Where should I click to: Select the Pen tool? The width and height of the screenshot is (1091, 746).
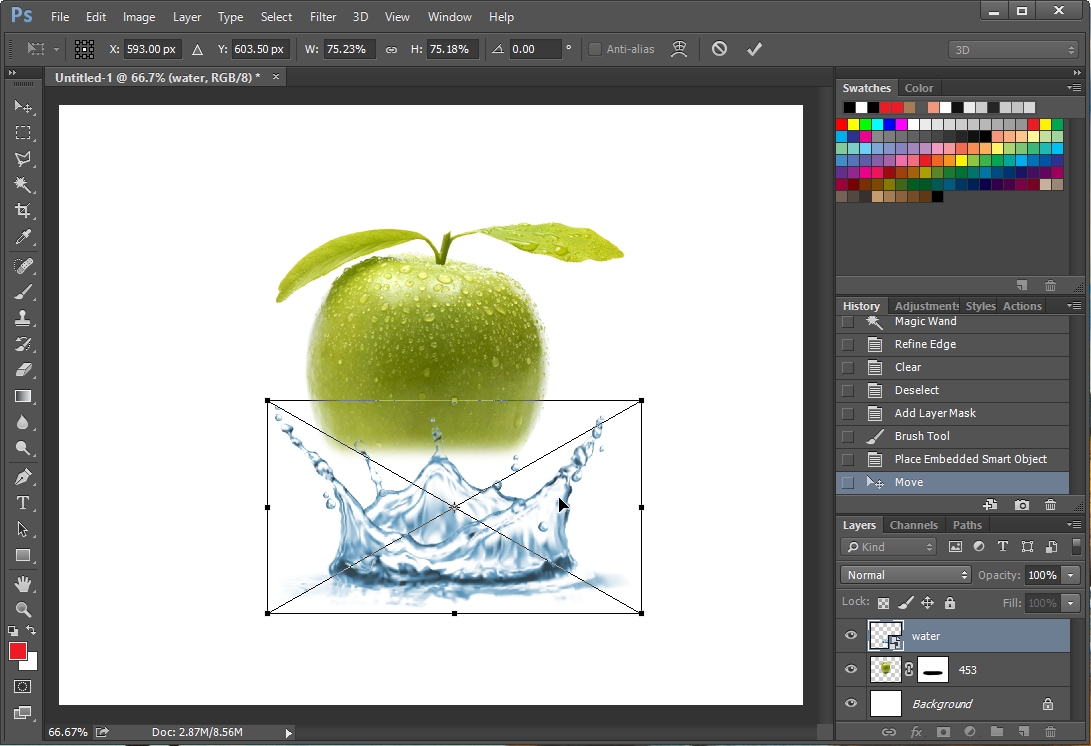tap(23, 477)
